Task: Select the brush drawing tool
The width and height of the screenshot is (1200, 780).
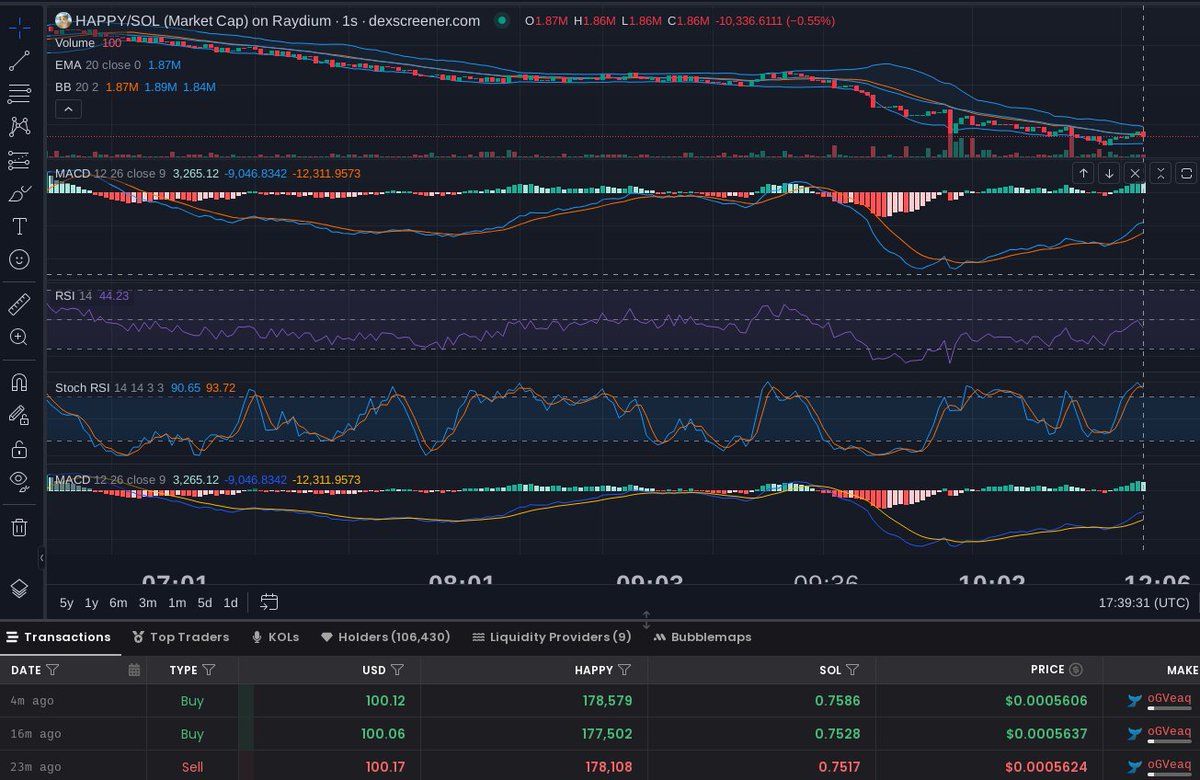Action: click(x=19, y=193)
